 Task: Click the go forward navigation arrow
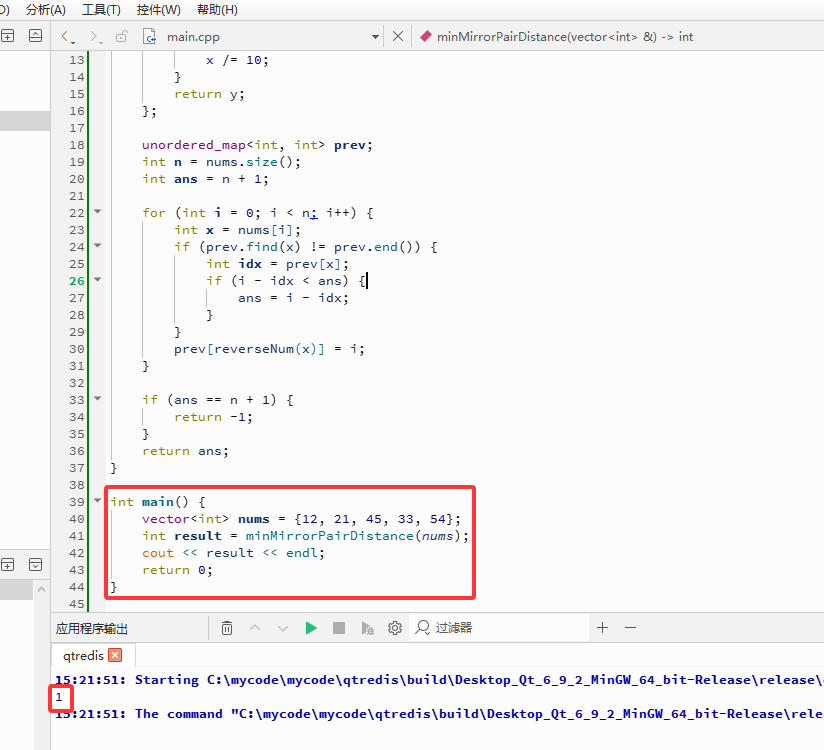pyautogui.click(x=94, y=36)
